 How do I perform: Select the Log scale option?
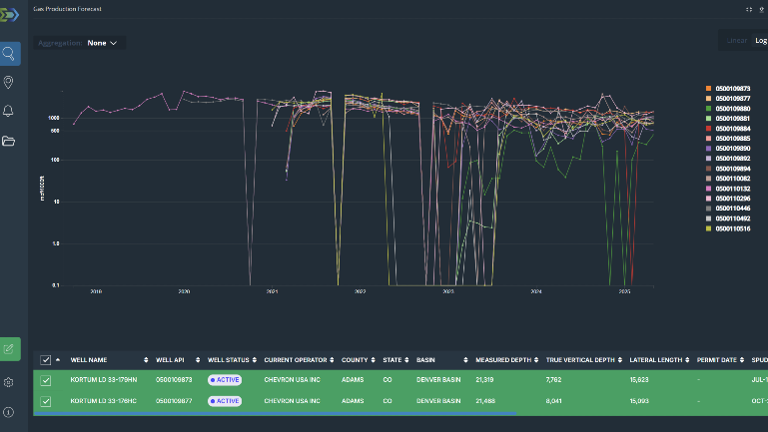761,41
